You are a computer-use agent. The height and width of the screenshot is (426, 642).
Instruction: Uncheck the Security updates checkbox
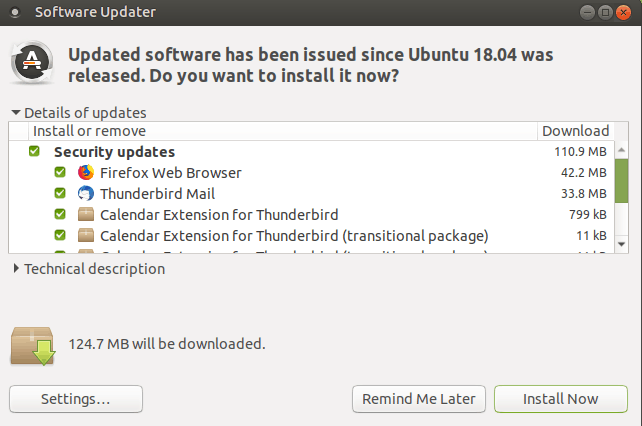[35, 152]
